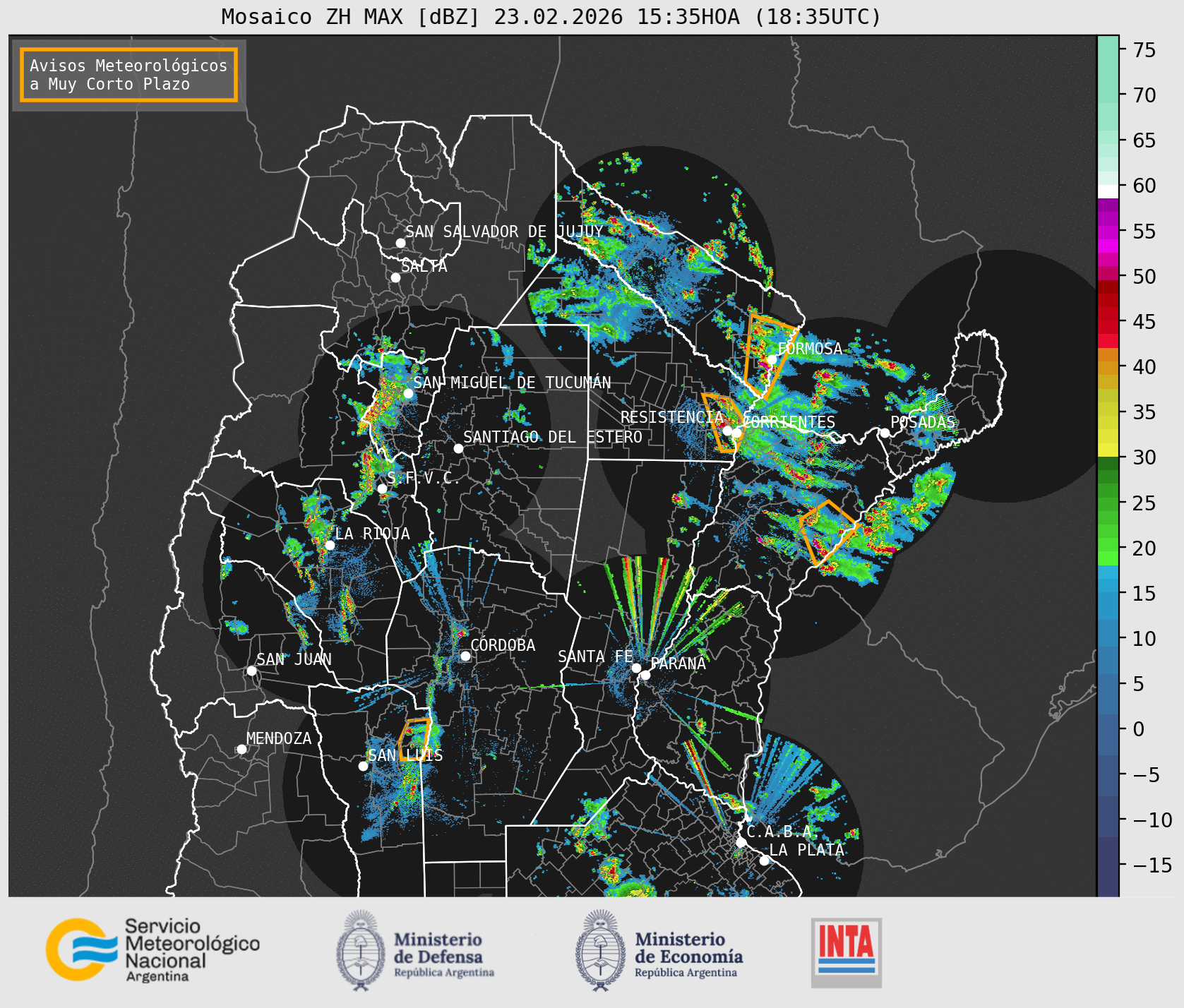
Task: Click the white 60 dBZ color swatch
Action: tap(1108, 191)
